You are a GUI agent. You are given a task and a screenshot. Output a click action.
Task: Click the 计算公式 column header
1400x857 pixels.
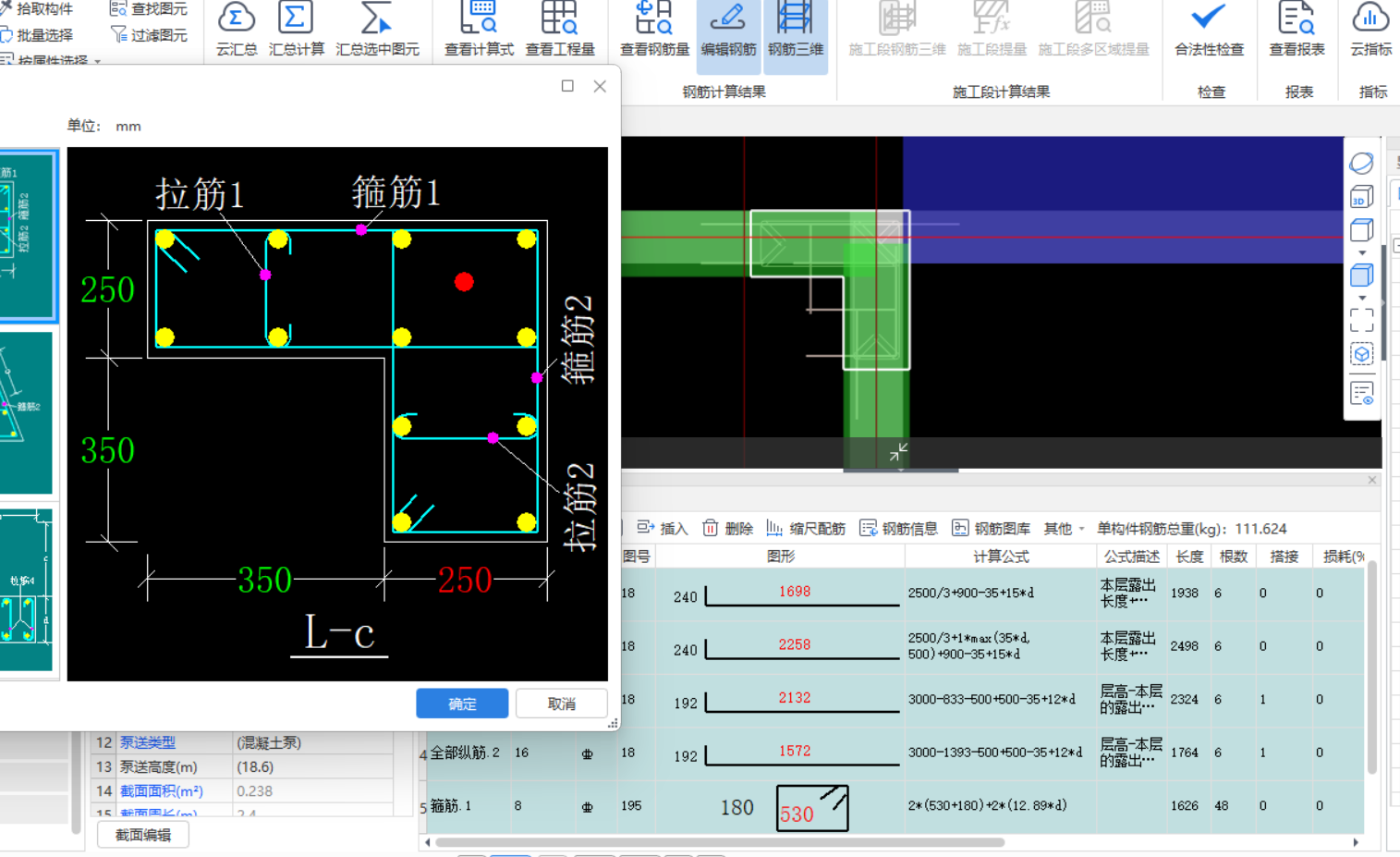click(x=1001, y=556)
